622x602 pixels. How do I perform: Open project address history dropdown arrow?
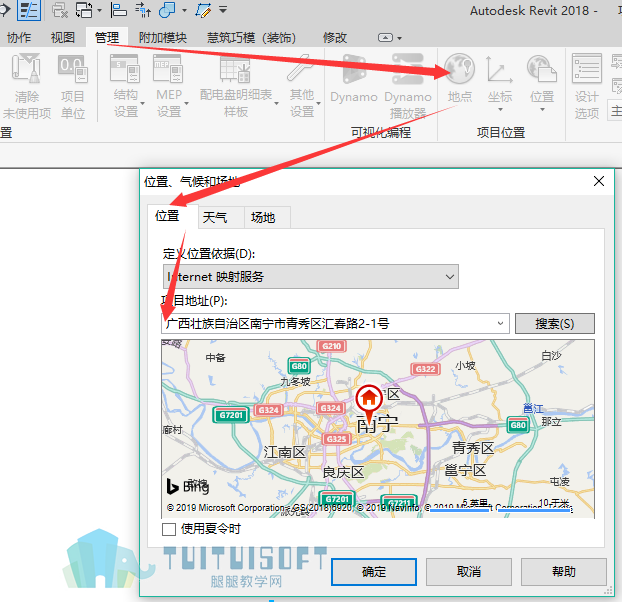click(501, 323)
